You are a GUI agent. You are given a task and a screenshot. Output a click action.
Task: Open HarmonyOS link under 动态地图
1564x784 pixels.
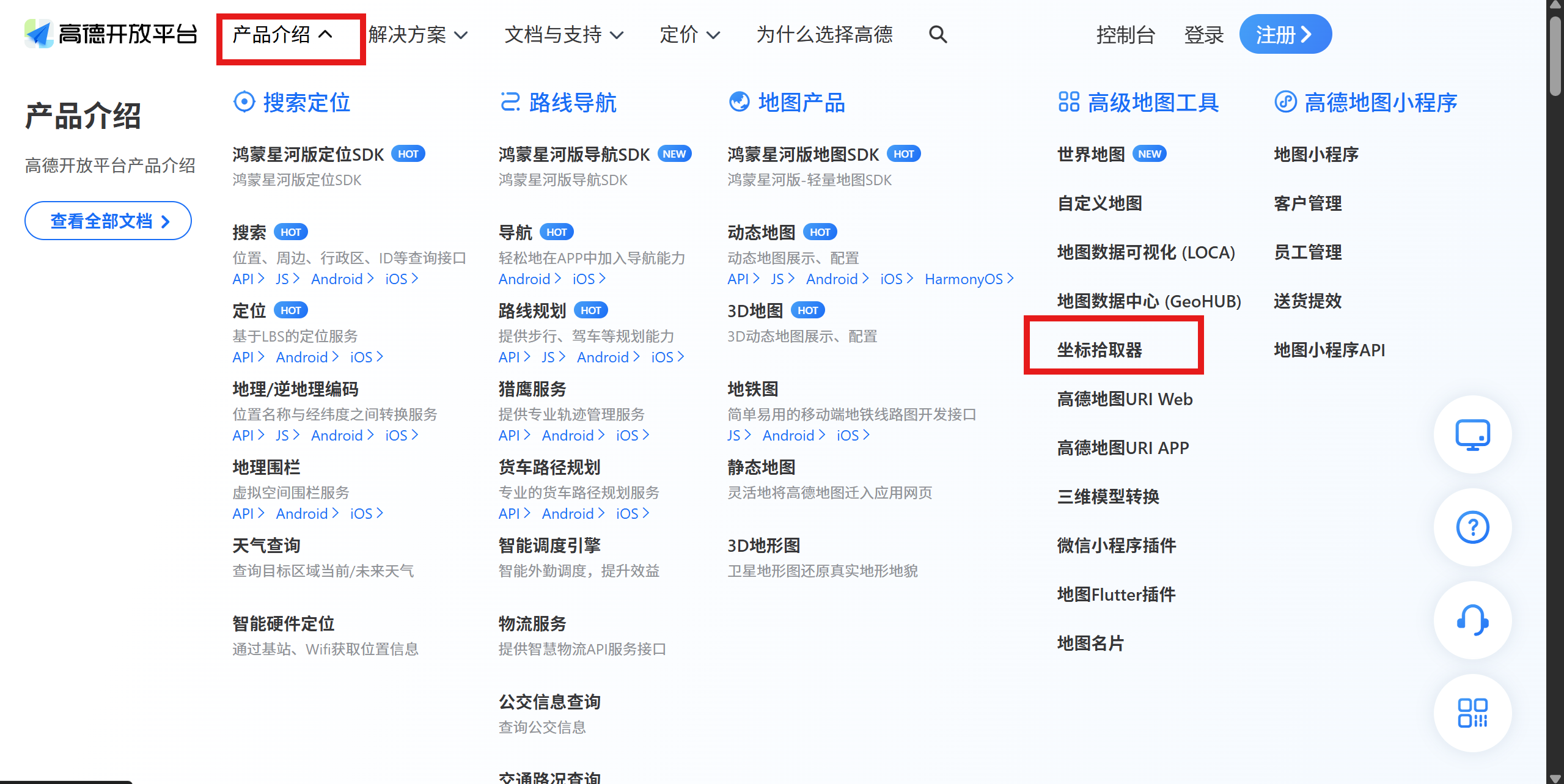969,279
